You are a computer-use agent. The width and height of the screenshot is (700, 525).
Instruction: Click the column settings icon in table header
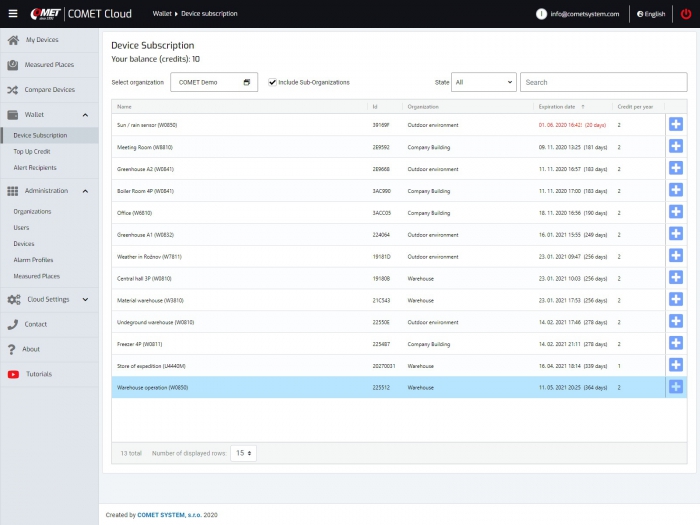(675, 106)
